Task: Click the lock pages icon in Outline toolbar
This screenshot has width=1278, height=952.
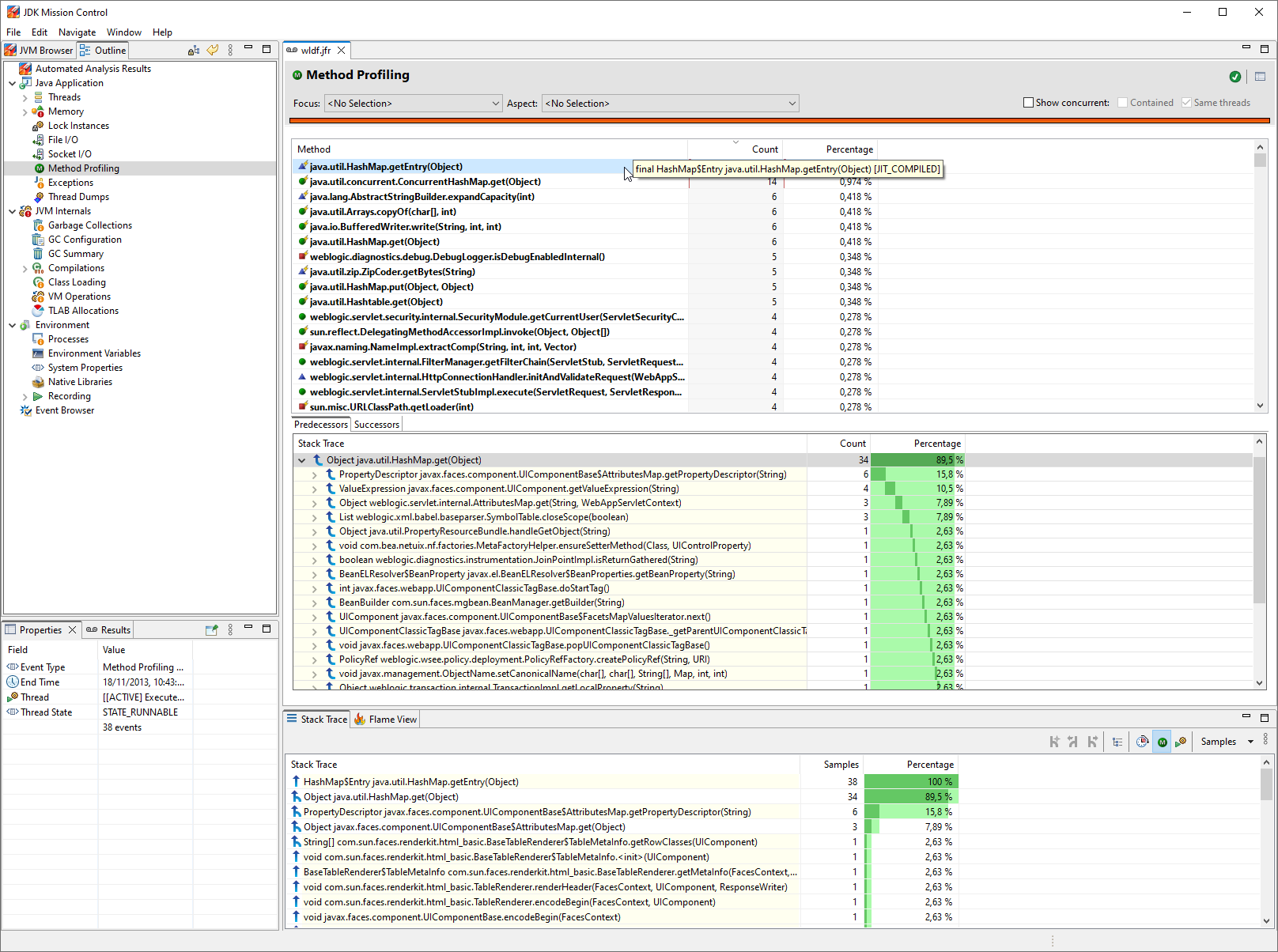Action: point(194,50)
